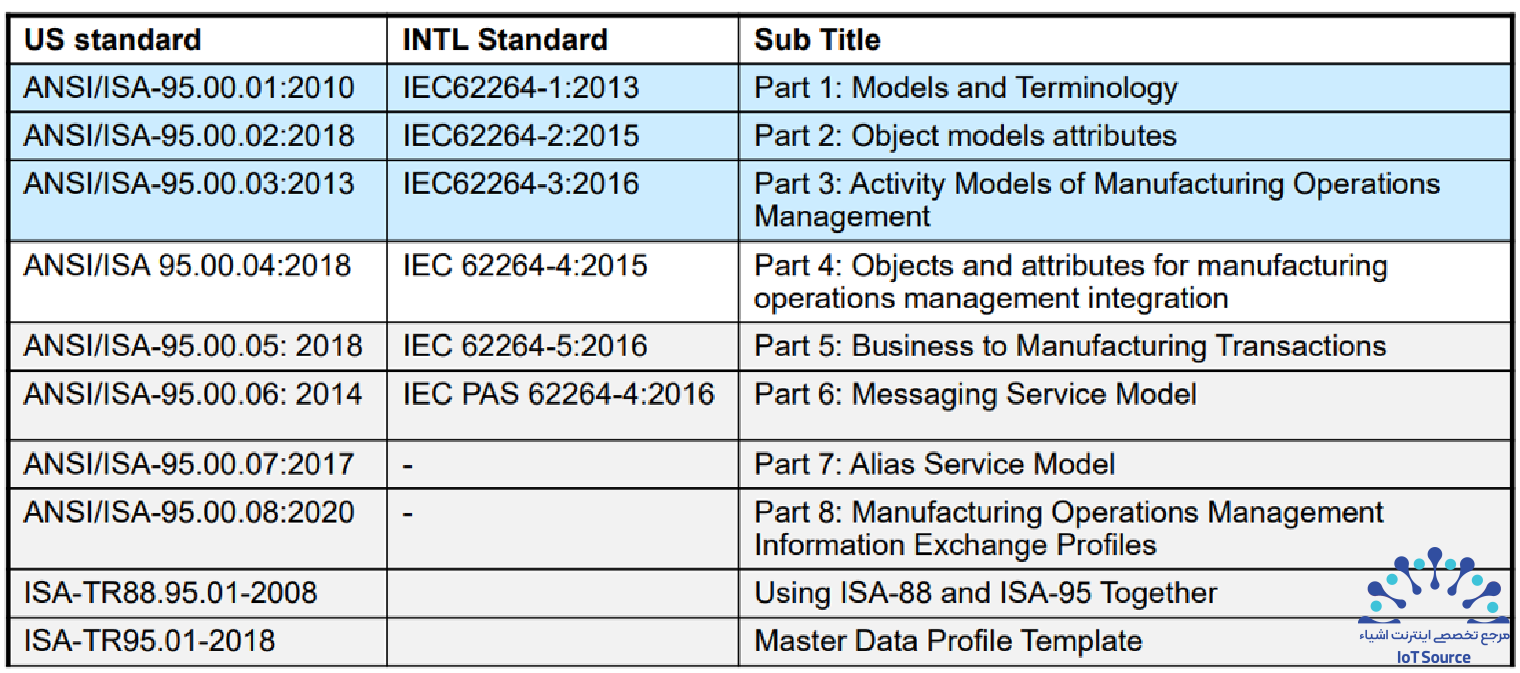This screenshot has width=1520, height=673.
Task: Select Part 5: Business to Manufacturing Transactions
Action: pos(1071,346)
